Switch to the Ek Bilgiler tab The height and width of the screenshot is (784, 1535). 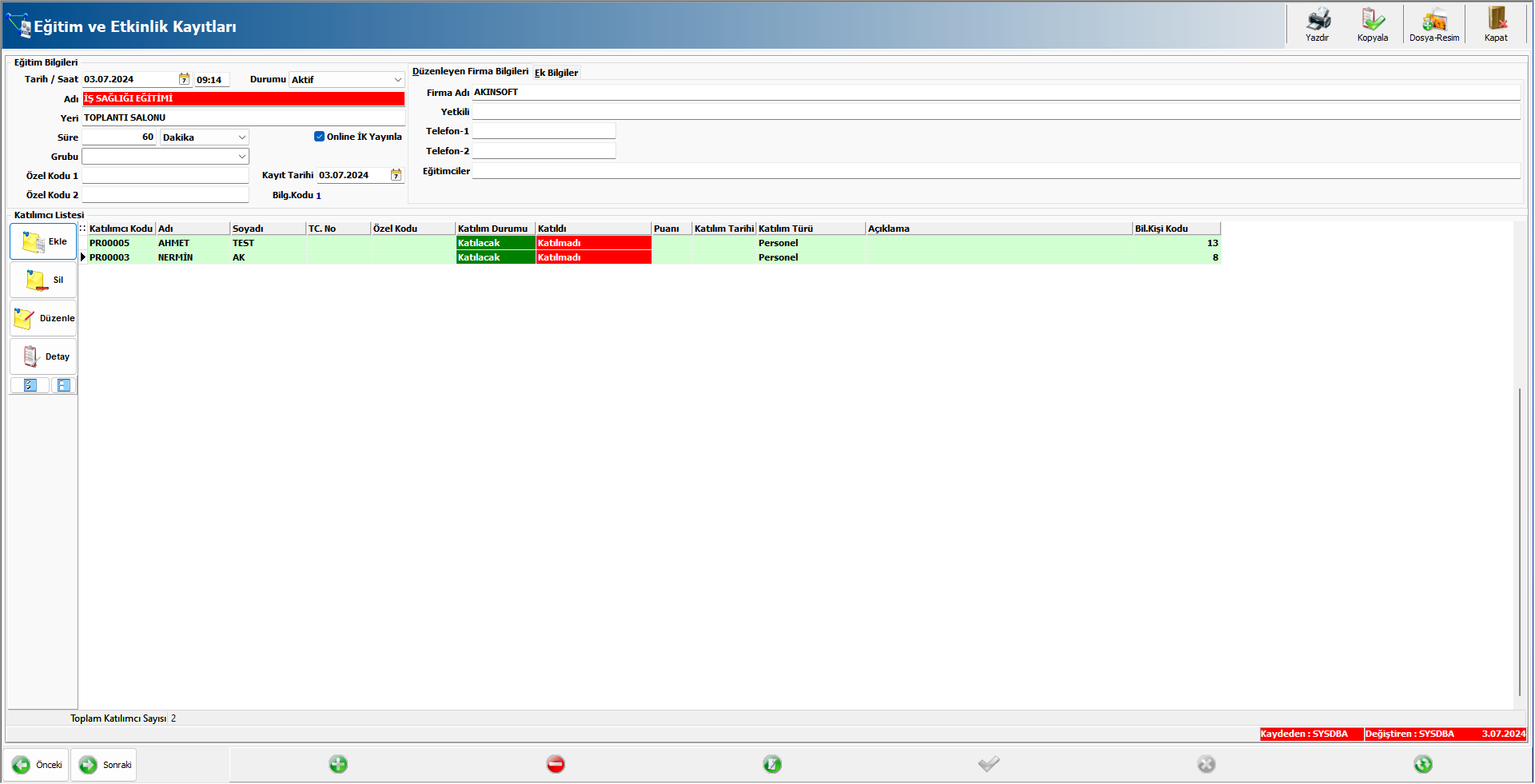556,73
